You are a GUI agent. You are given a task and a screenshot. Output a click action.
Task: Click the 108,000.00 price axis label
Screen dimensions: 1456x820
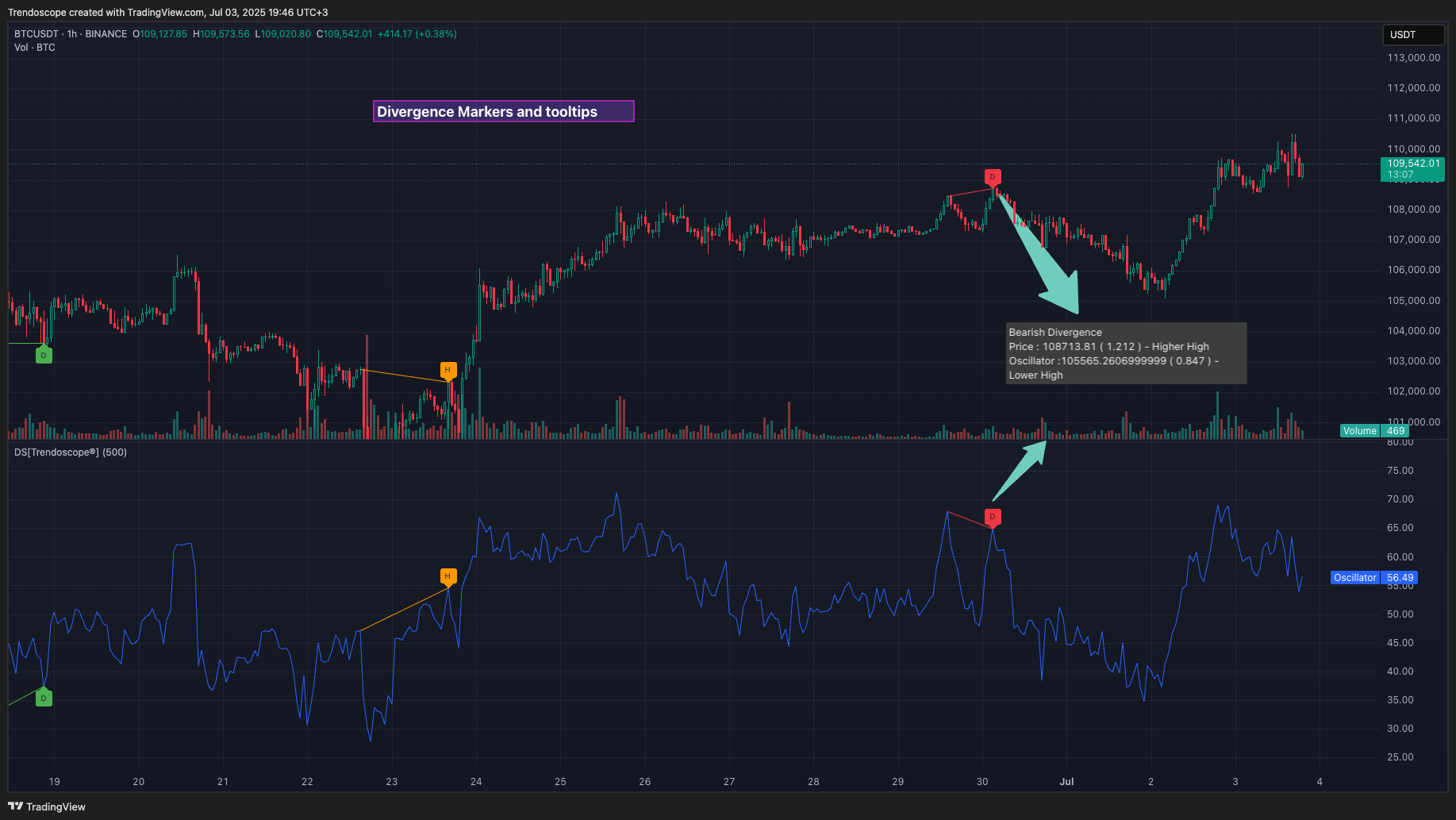(x=1414, y=210)
